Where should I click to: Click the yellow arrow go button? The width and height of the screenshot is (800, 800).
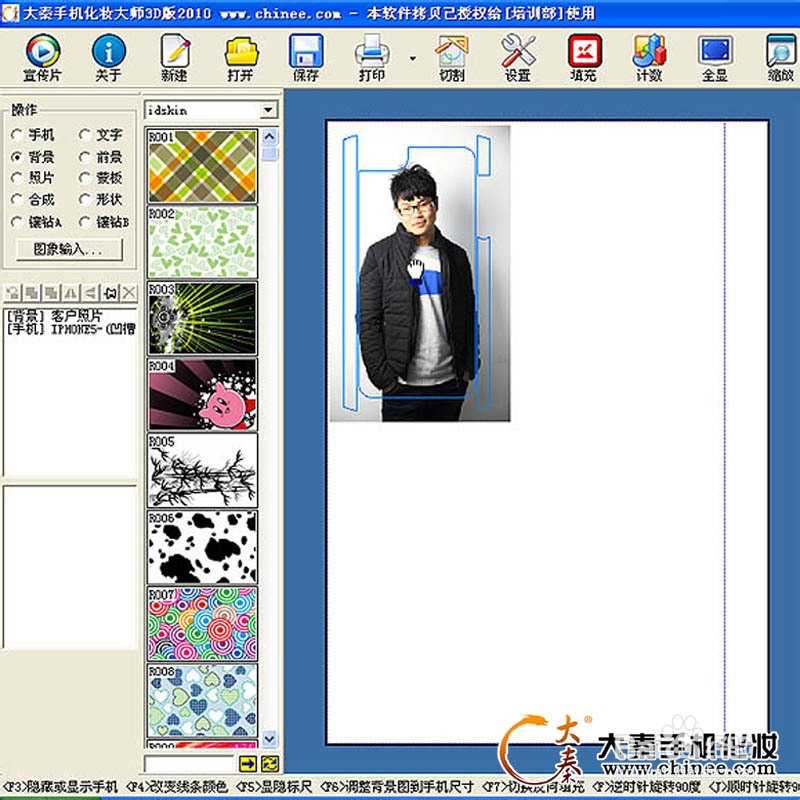248,764
